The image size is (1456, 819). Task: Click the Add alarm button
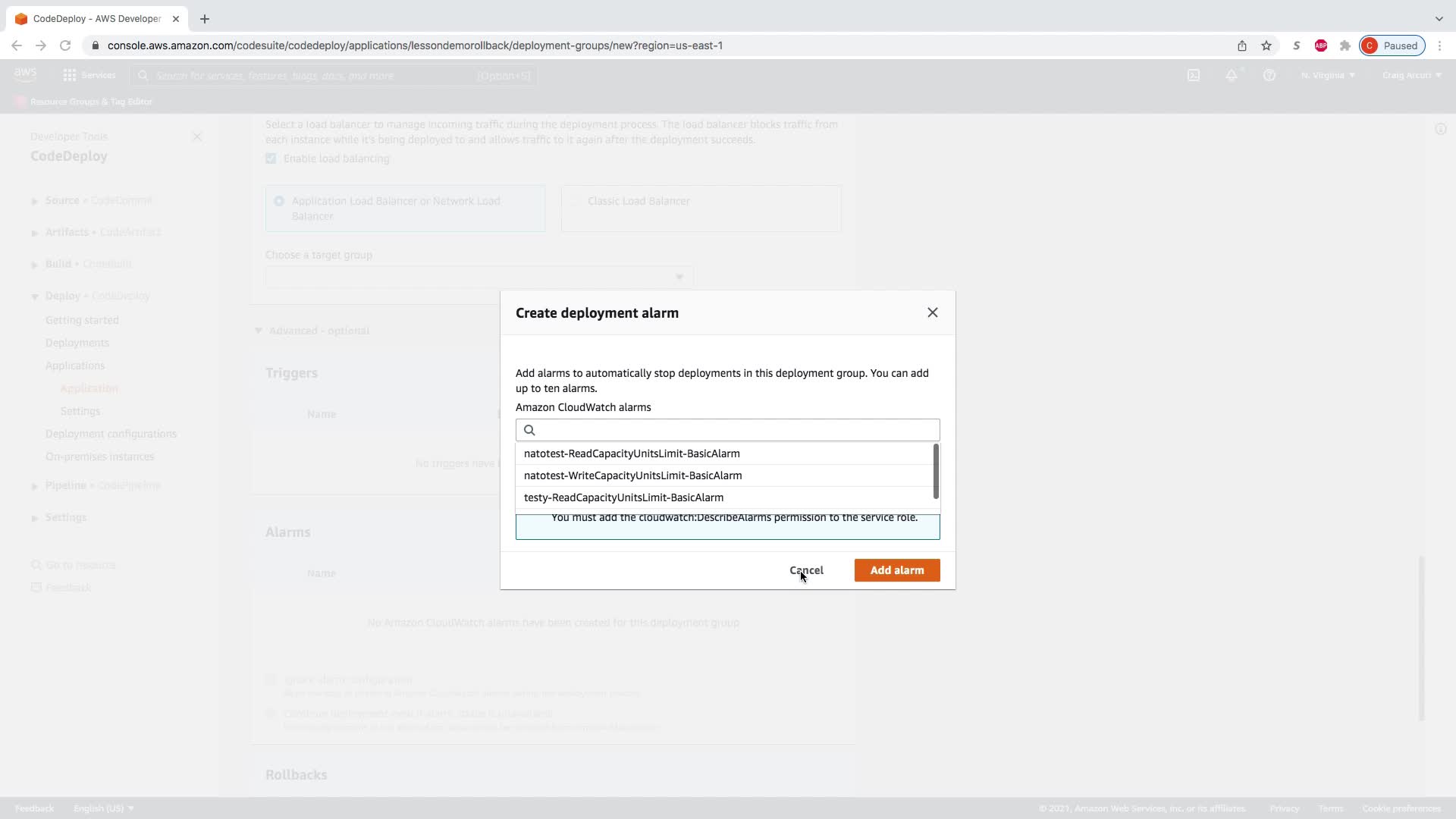(896, 570)
